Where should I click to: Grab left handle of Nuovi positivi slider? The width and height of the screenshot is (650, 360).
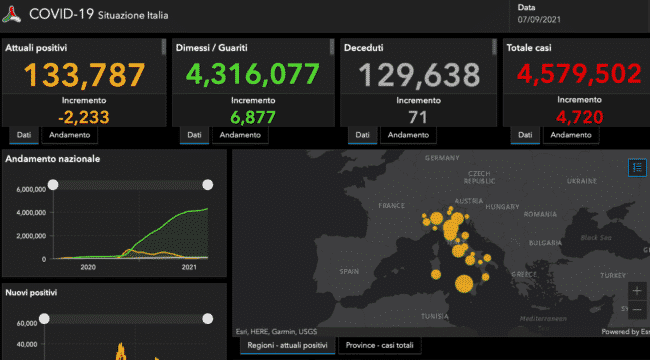(44, 319)
